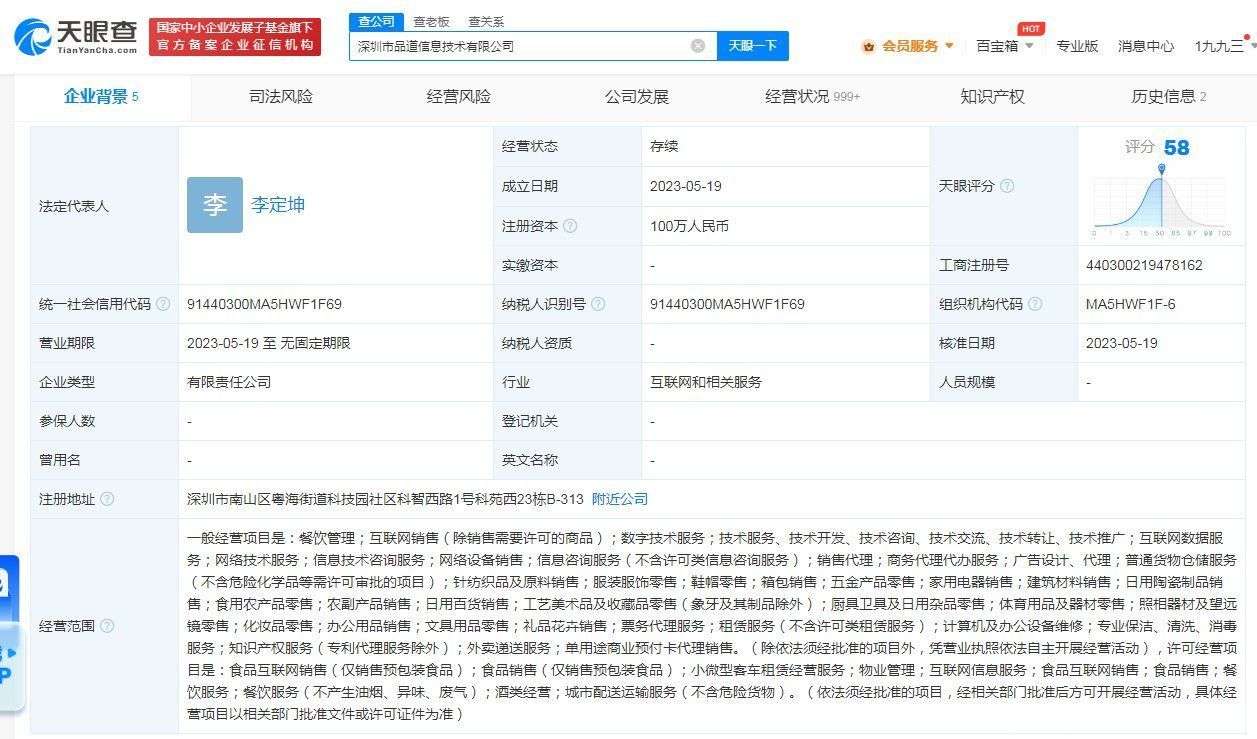Click the 李 avatar tile
Viewport: 1257px width, 739px height.
[215, 205]
